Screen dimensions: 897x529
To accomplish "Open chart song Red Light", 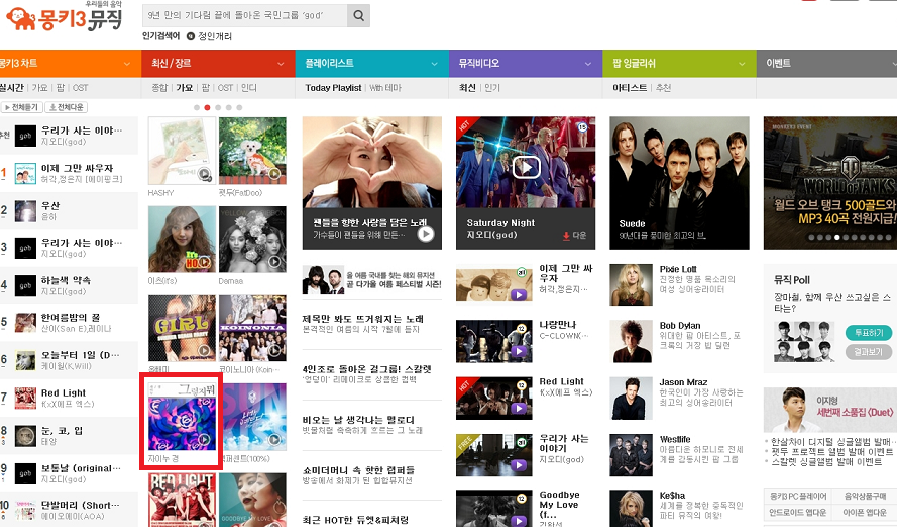I will coord(63,393).
